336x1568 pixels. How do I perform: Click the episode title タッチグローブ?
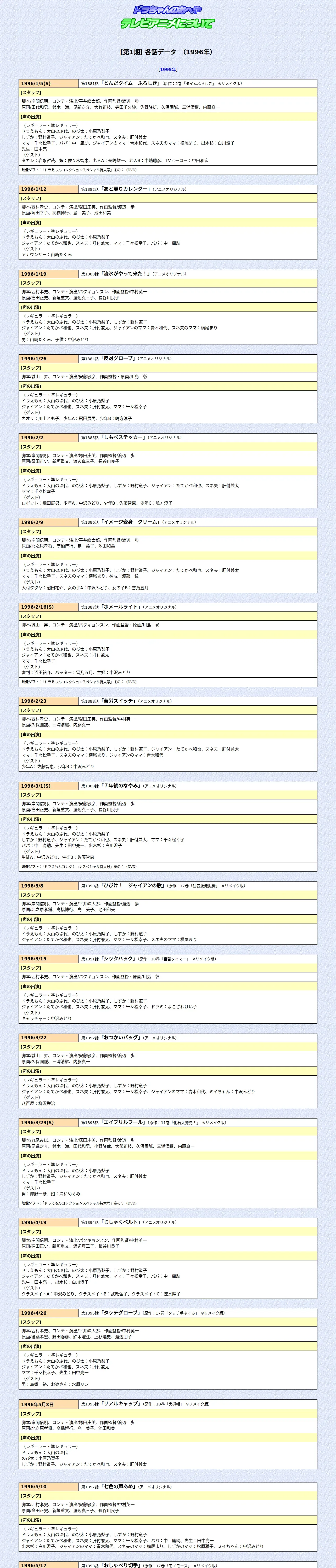(121, 1313)
